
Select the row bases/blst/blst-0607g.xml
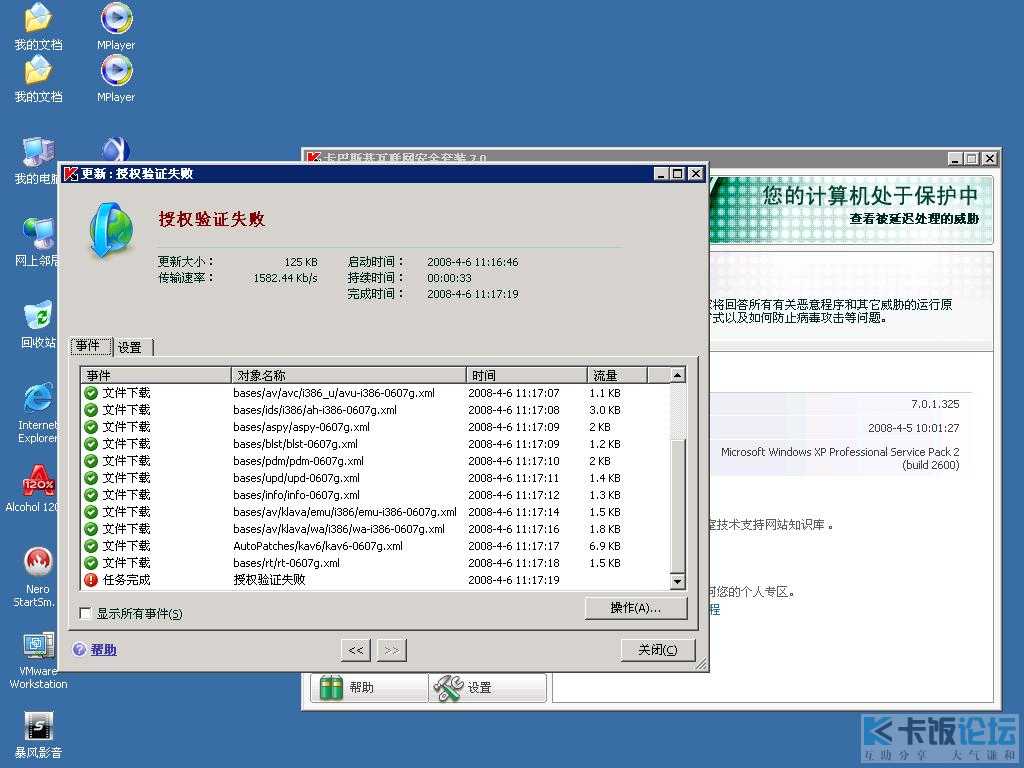point(376,444)
